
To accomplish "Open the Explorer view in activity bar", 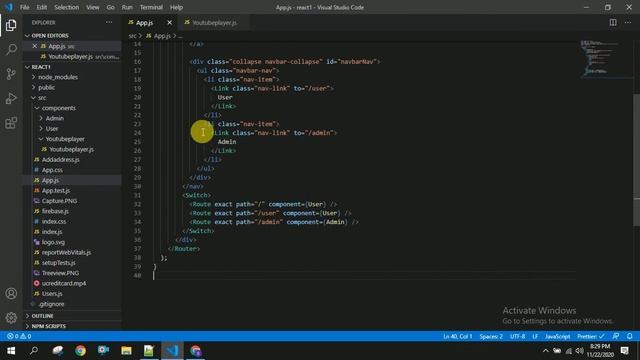I will 11,25.
